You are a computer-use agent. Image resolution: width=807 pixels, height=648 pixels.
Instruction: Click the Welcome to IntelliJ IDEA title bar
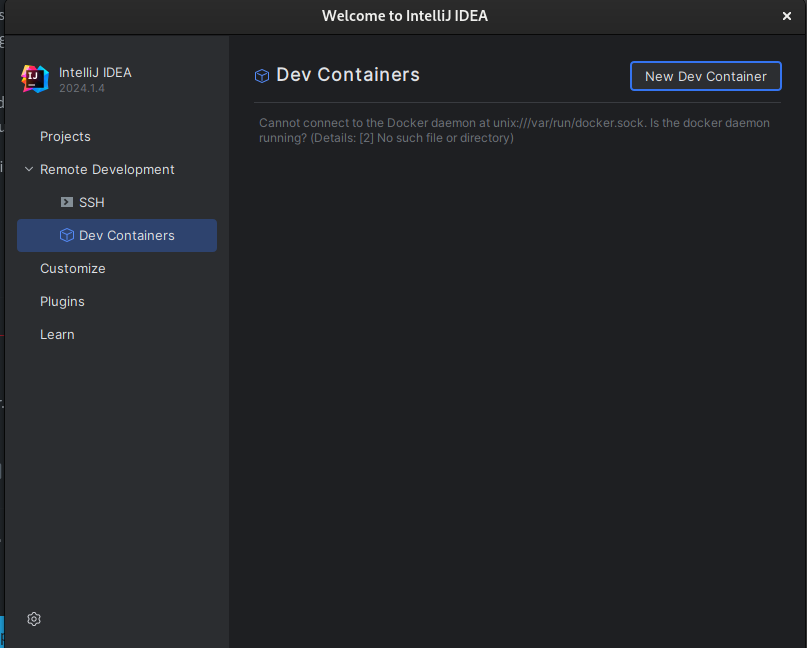point(404,16)
